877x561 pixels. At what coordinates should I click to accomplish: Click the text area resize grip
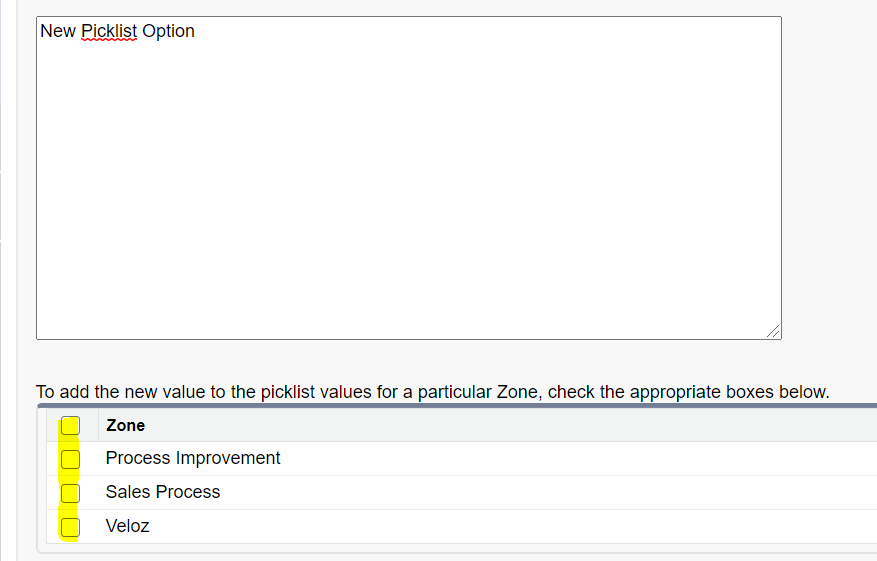point(773,331)
